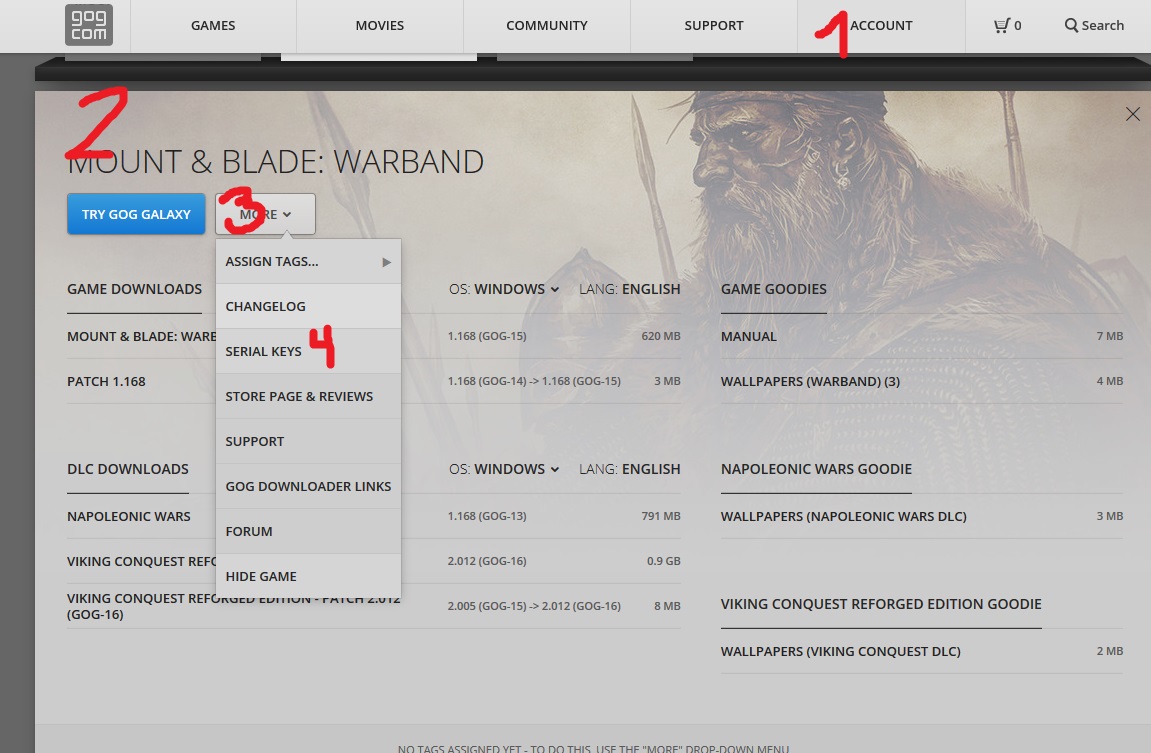Click the GAME GOODIES heading
This screenshot has height=753, width=1151.
(x=774, y=289)
